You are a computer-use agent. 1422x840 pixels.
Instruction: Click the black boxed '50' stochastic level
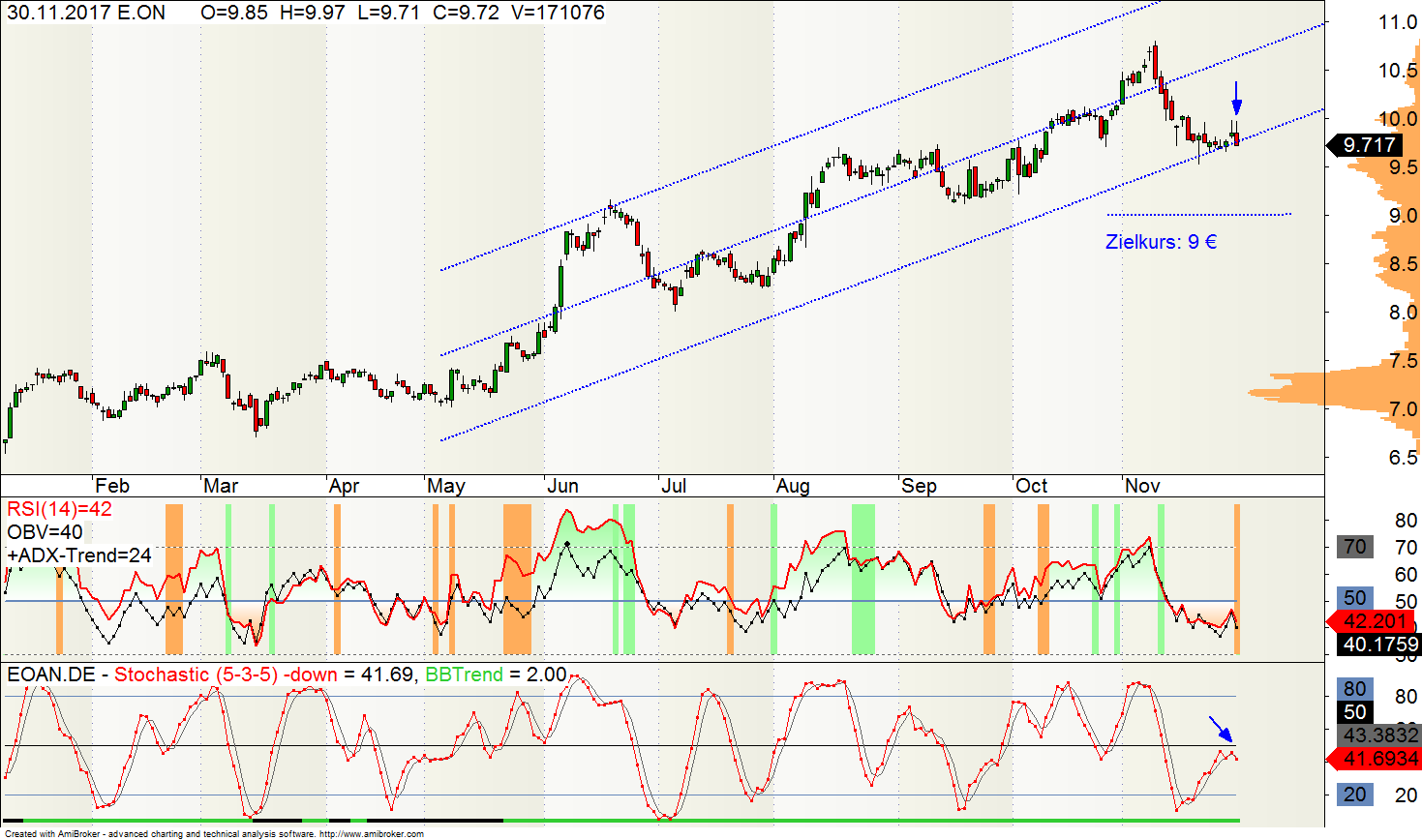click(x=1355, y=712)
